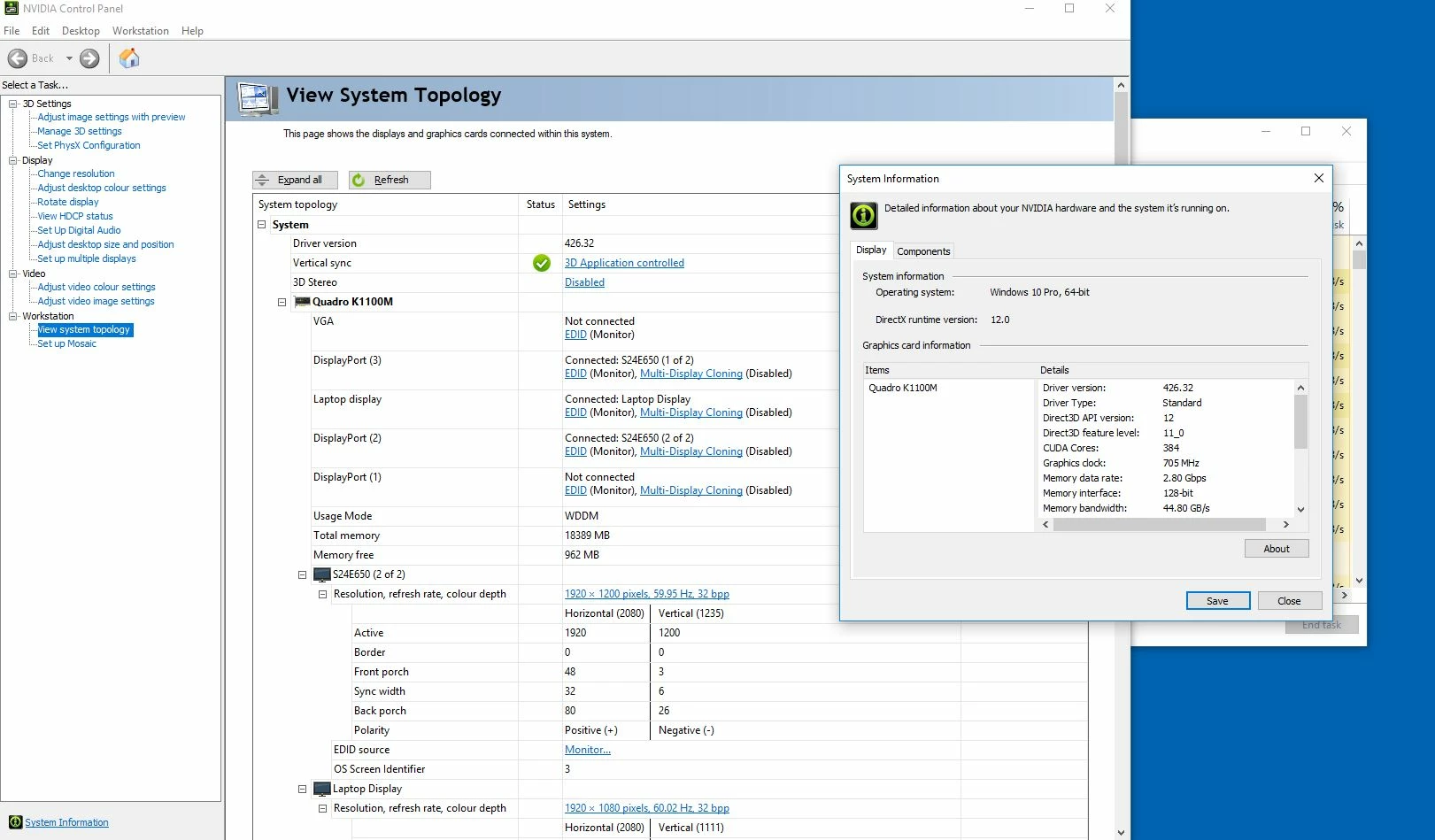Collapse the Workstation tree group
This screenshot has width=1435, height=840.
tap(13, 316)
